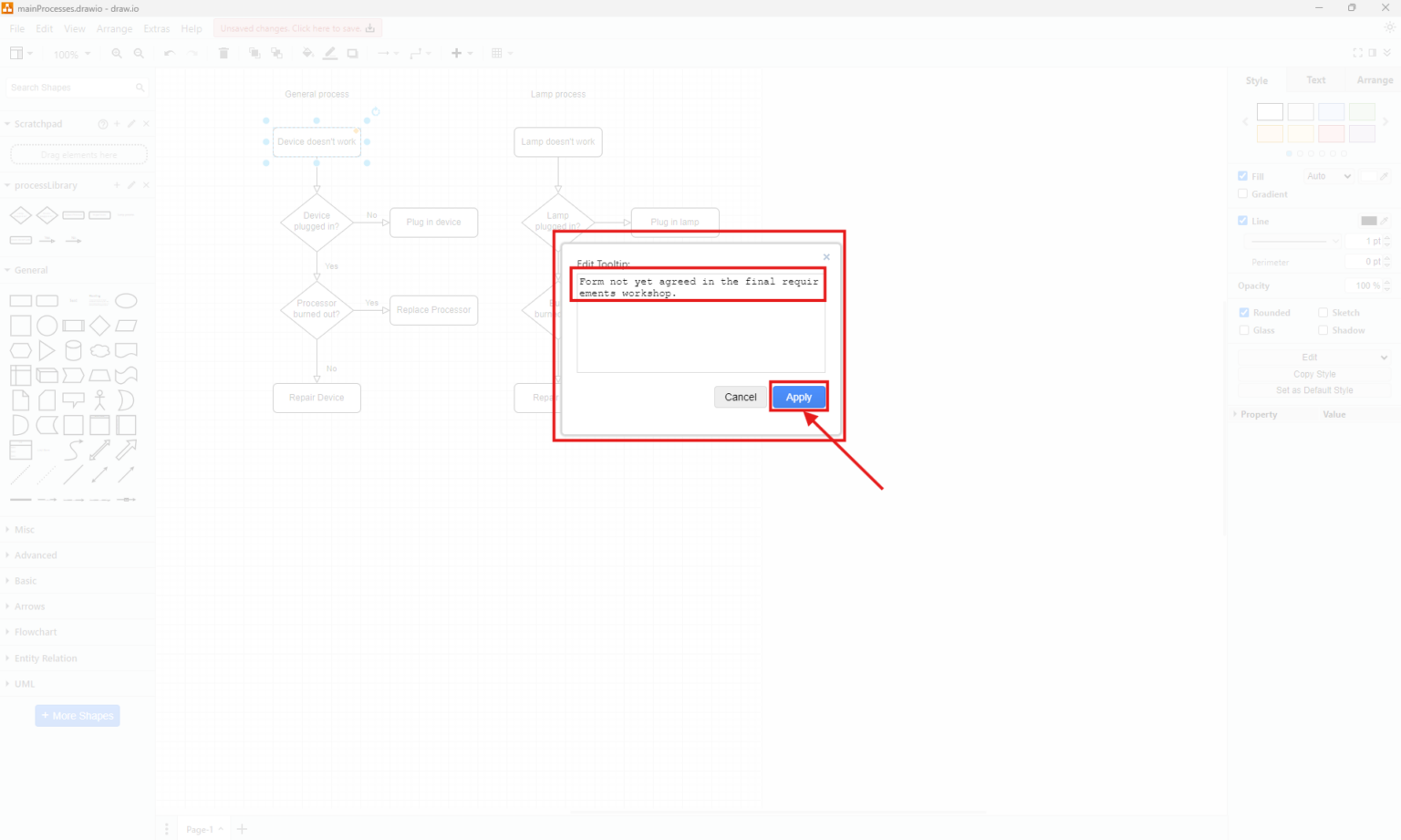Click the Line color swatch
The height and width of the screenshot is (840, 1401).
tap(1370, 220)
